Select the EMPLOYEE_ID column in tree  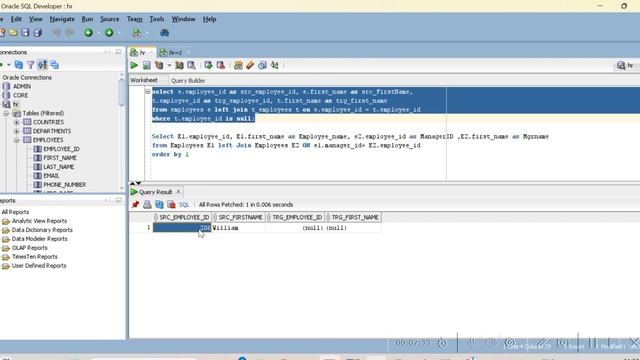61,149
